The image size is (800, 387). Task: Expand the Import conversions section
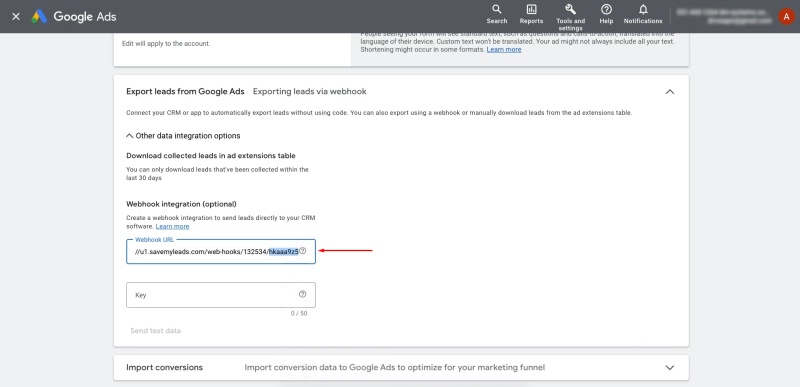tap(670, 368)
